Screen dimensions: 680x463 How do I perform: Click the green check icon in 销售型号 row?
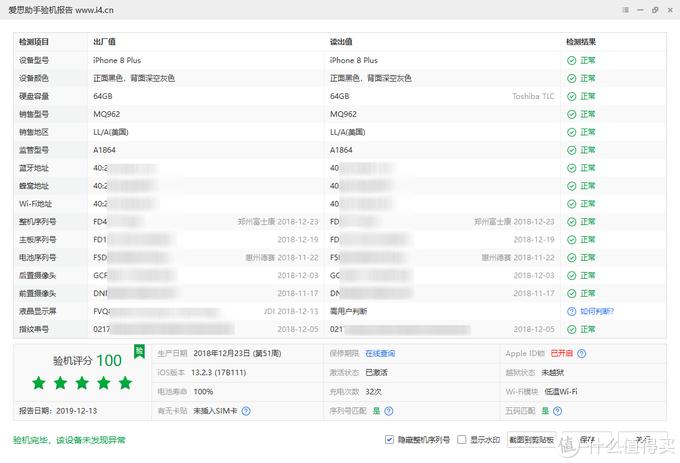[x=572, y=114]
